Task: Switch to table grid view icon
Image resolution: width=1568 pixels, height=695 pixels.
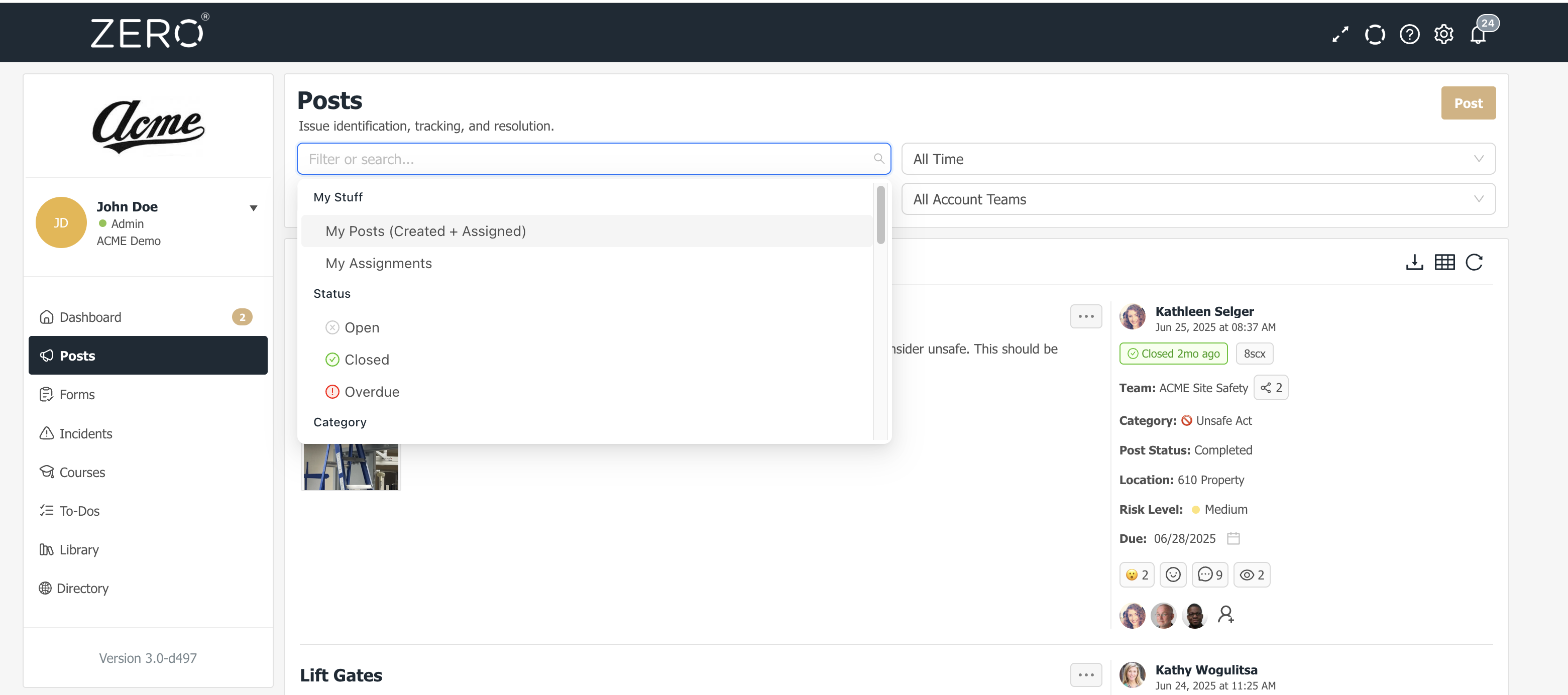Action: coord(1444,262)
